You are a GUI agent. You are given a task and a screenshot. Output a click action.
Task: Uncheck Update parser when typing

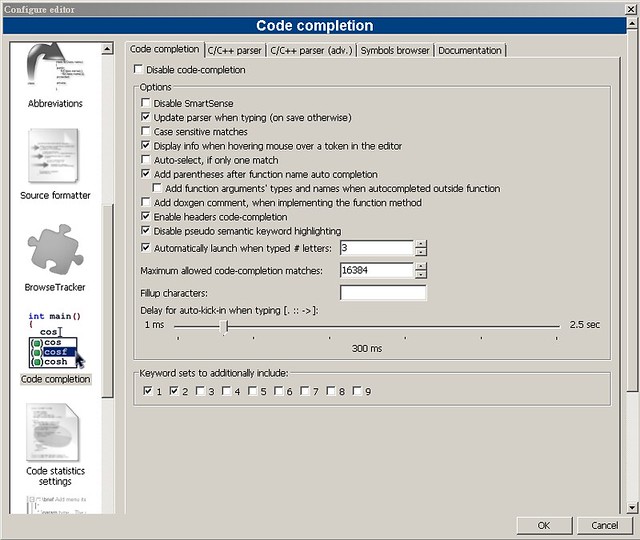(x=145, y=117)
